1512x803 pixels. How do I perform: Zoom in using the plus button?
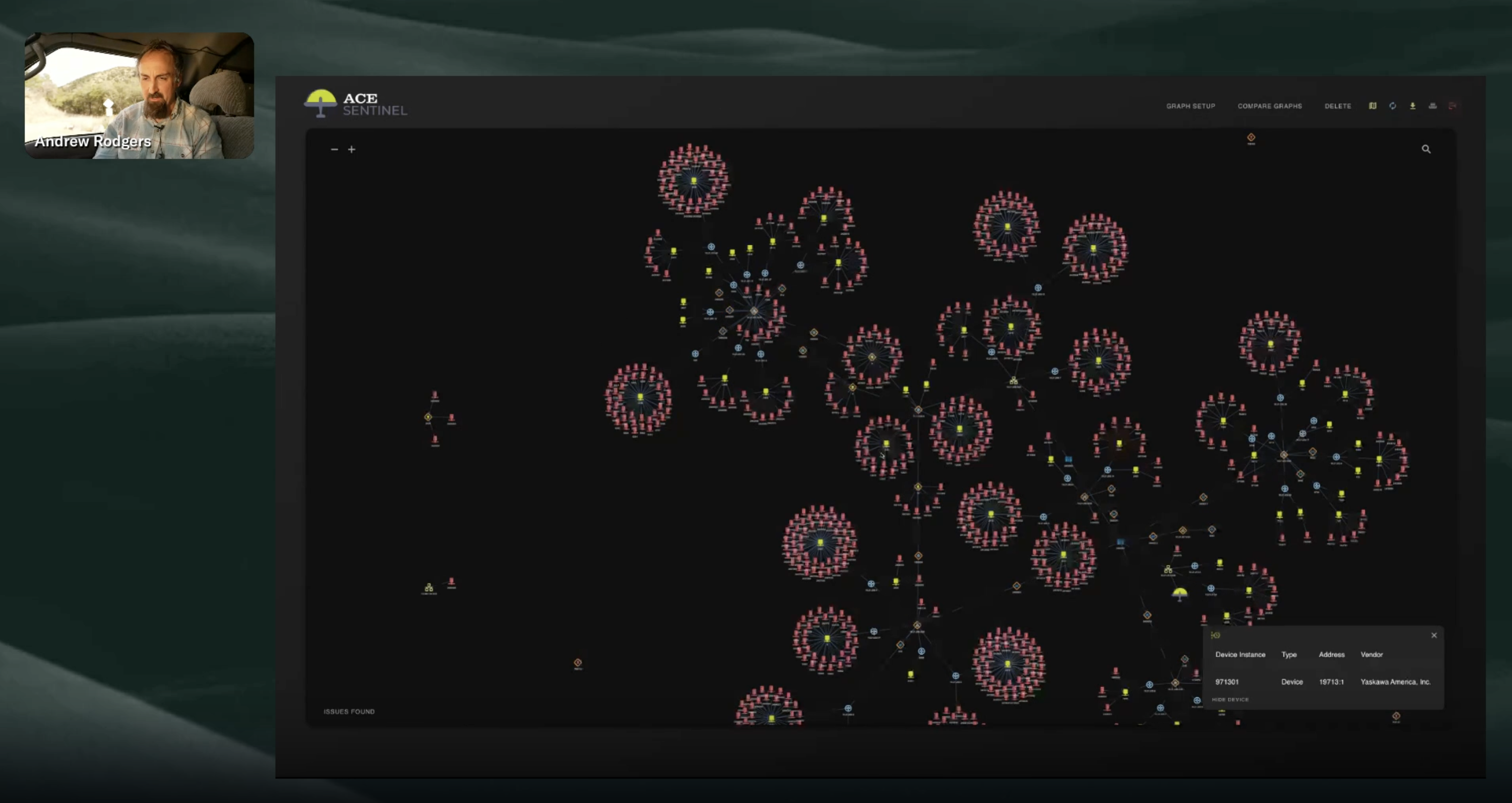click(351, 149)
